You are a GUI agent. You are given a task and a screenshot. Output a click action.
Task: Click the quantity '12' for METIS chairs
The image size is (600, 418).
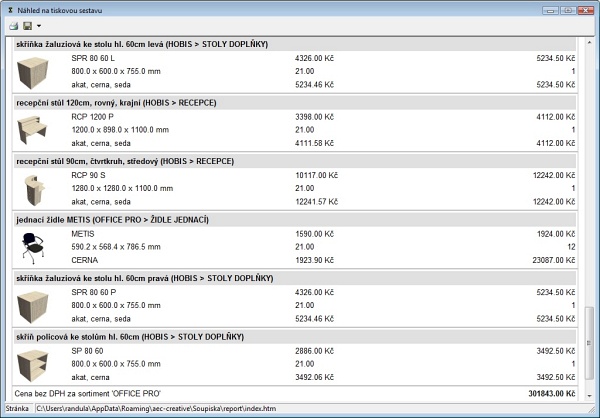tap(571, 247)
